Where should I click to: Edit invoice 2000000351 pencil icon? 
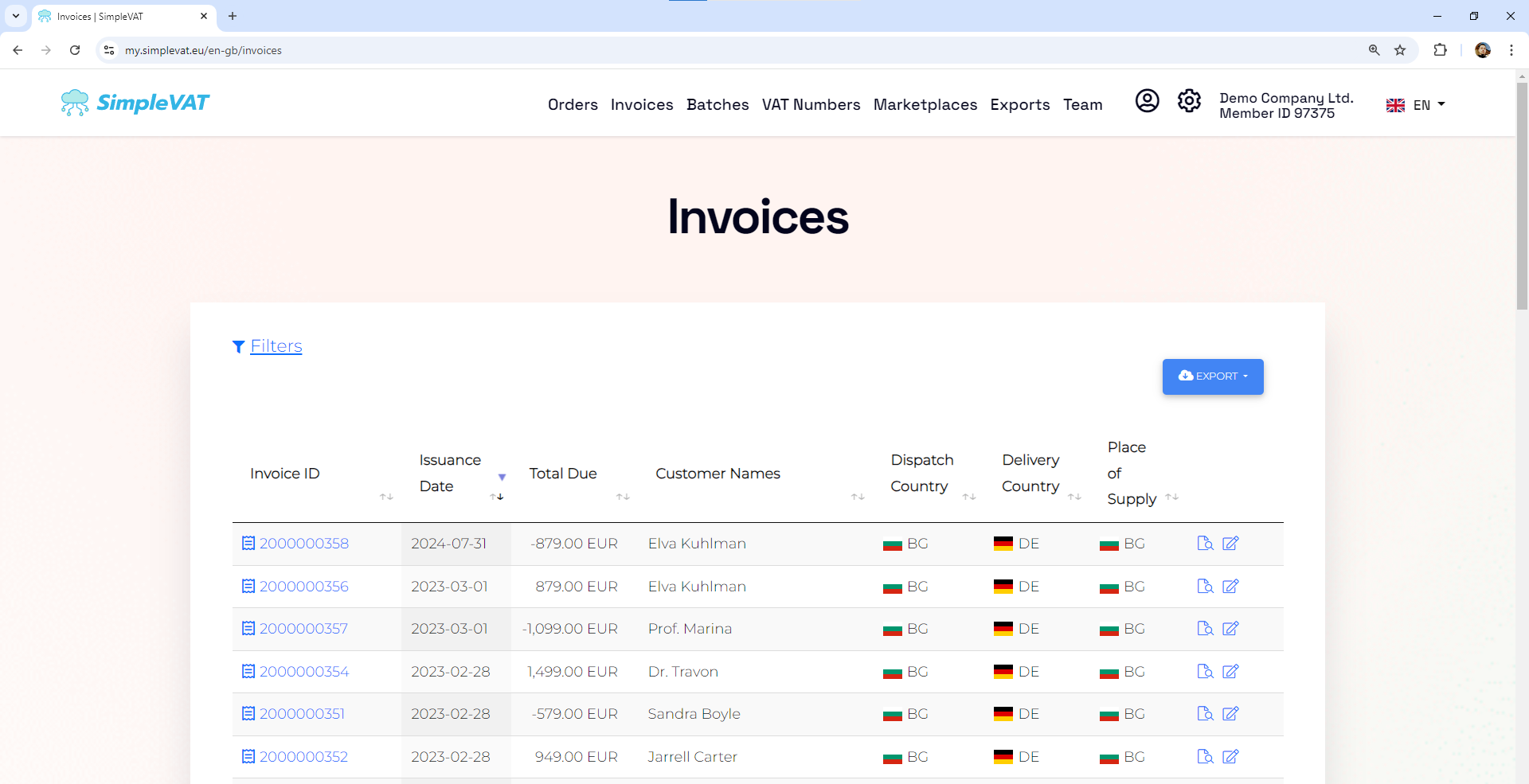point(1230,714)
